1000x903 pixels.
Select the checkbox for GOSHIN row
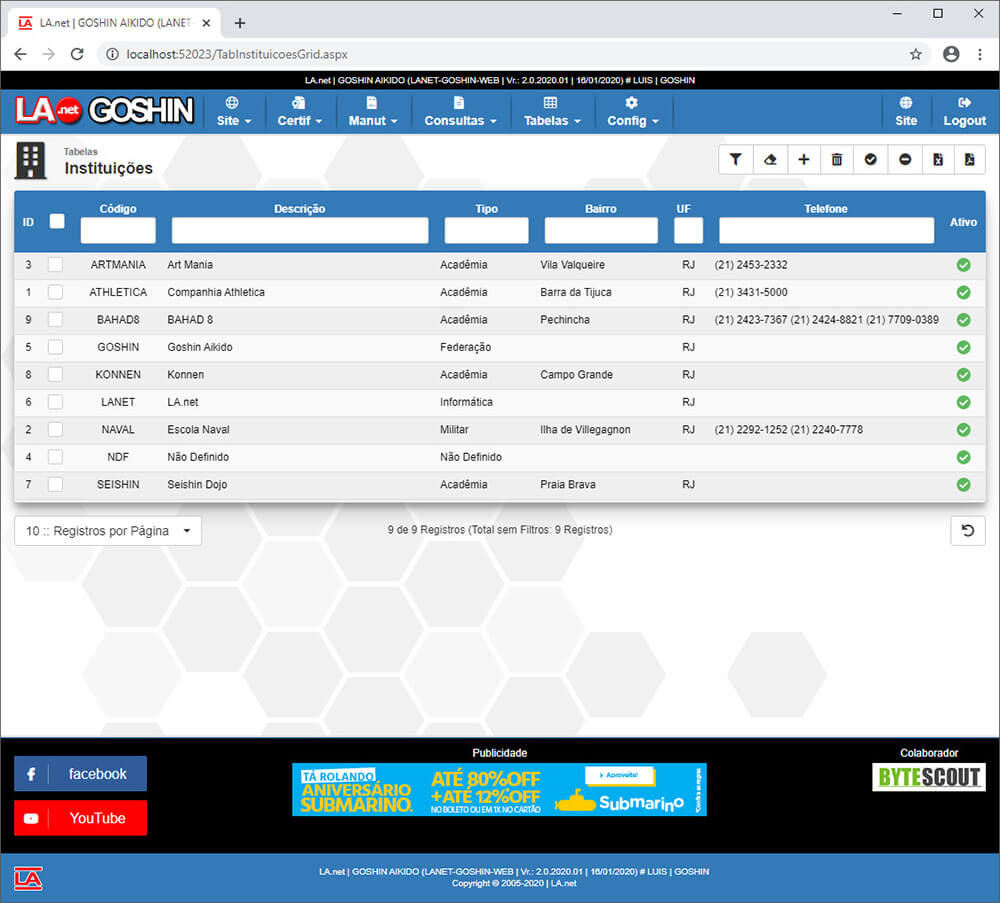pyautogui.click(x=55, y=347)
